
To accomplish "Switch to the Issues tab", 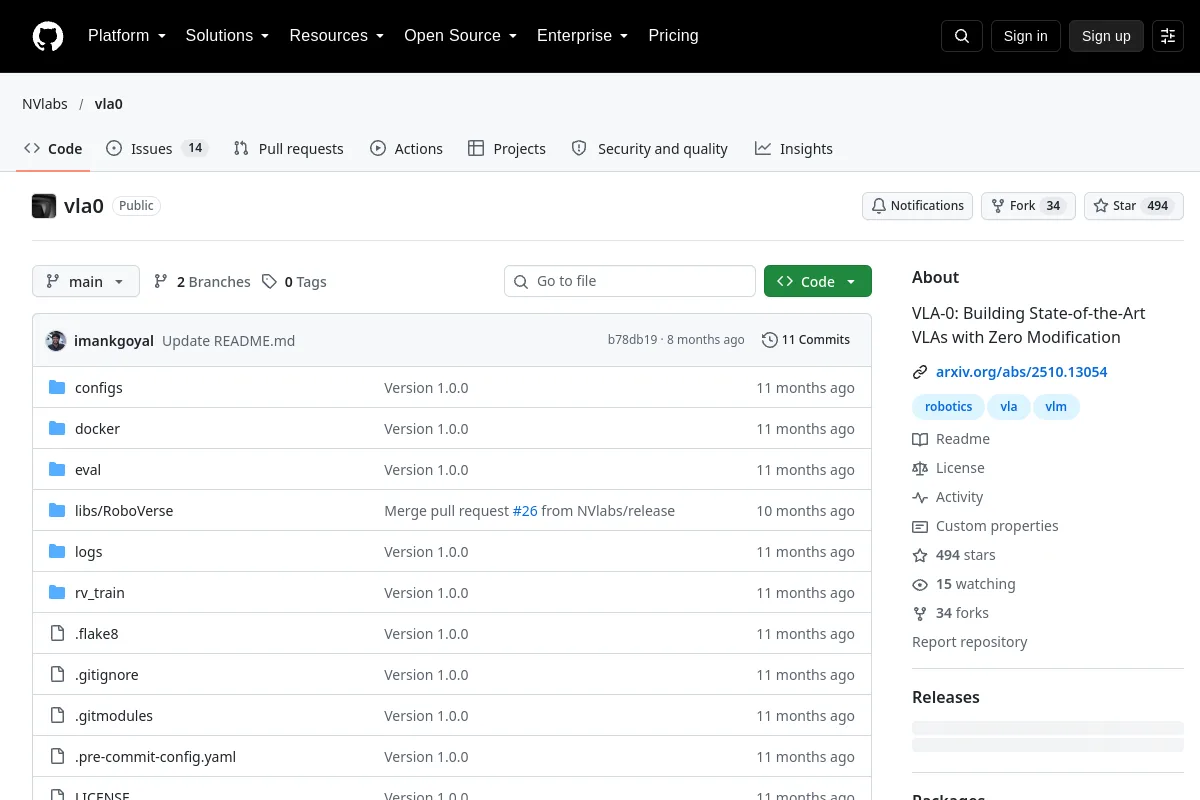I will pos(156,149).
